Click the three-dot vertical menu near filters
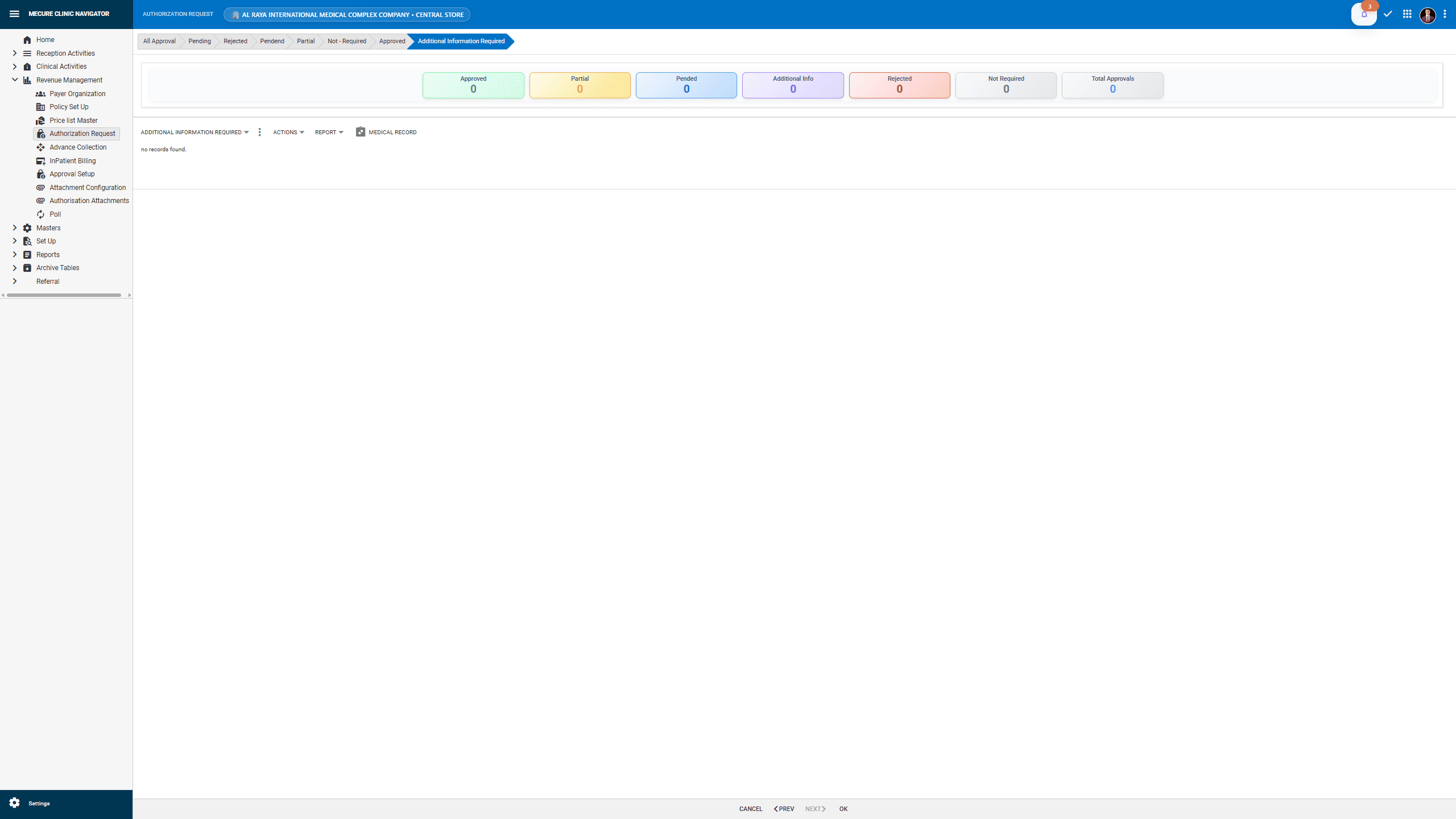The image size is (1456, 819). 259,132
